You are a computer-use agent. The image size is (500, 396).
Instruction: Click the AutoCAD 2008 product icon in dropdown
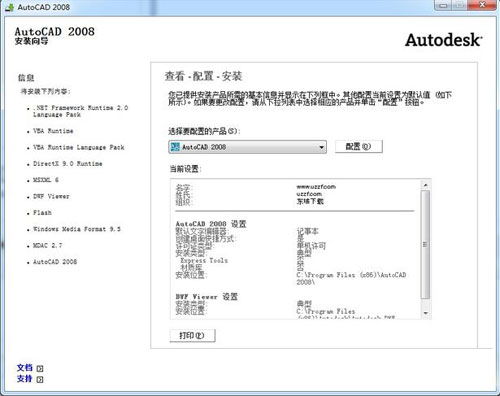[x=175, y=147]
